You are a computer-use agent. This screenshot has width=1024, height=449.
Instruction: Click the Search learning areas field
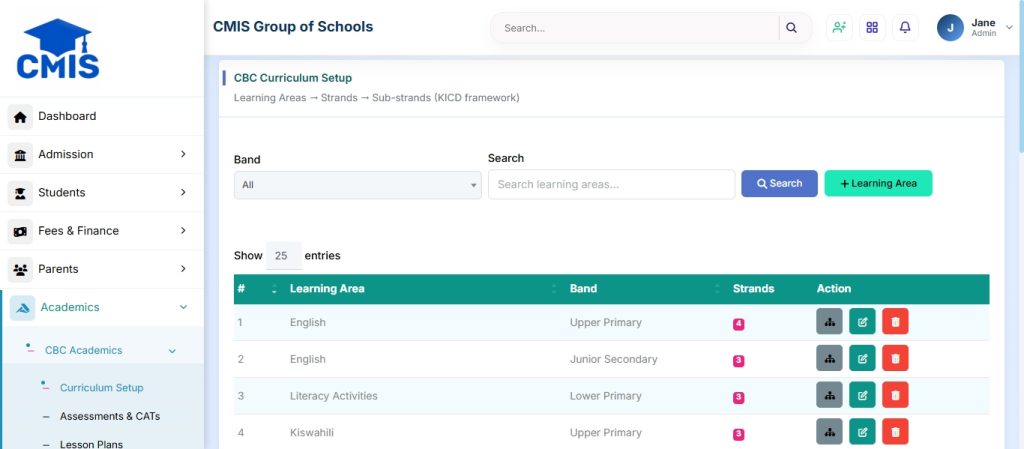click(611, 185)
